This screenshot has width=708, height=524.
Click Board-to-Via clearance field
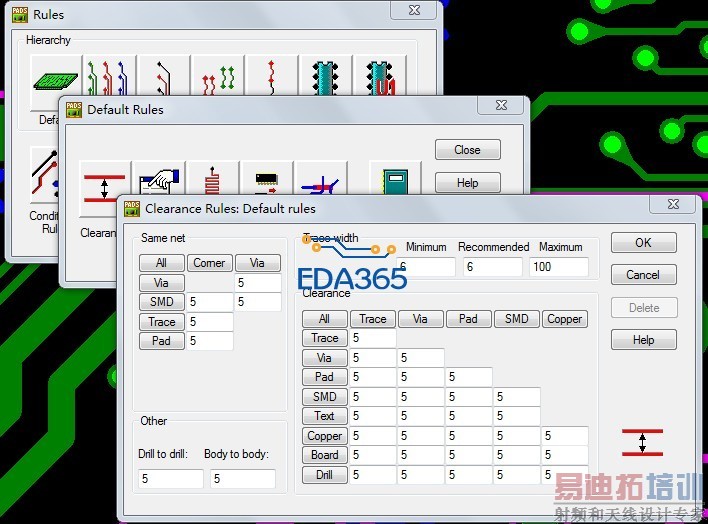point(421,455)
